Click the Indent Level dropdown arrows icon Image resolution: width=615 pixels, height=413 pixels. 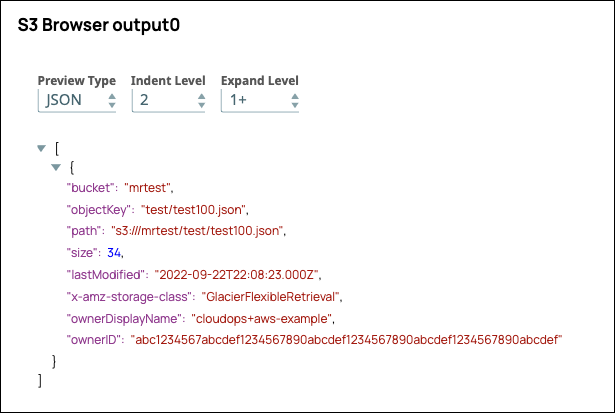200,101
